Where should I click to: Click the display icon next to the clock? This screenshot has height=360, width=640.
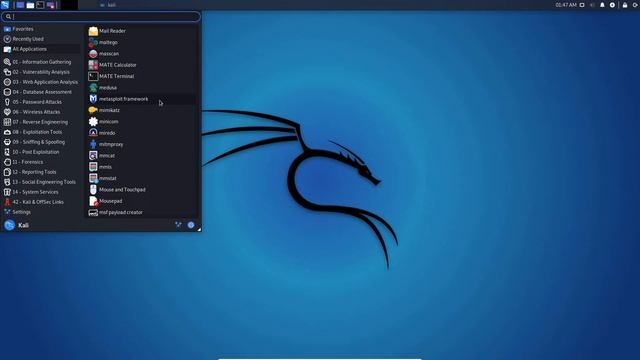pos(582,5)
